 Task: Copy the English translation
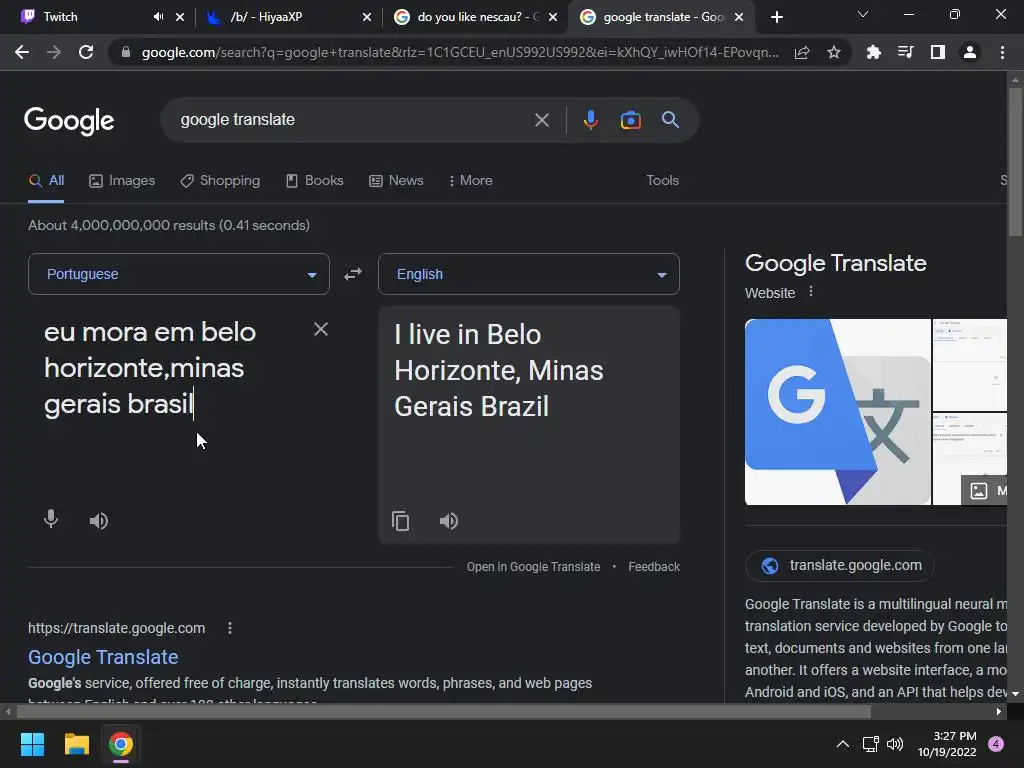[400, 520]
